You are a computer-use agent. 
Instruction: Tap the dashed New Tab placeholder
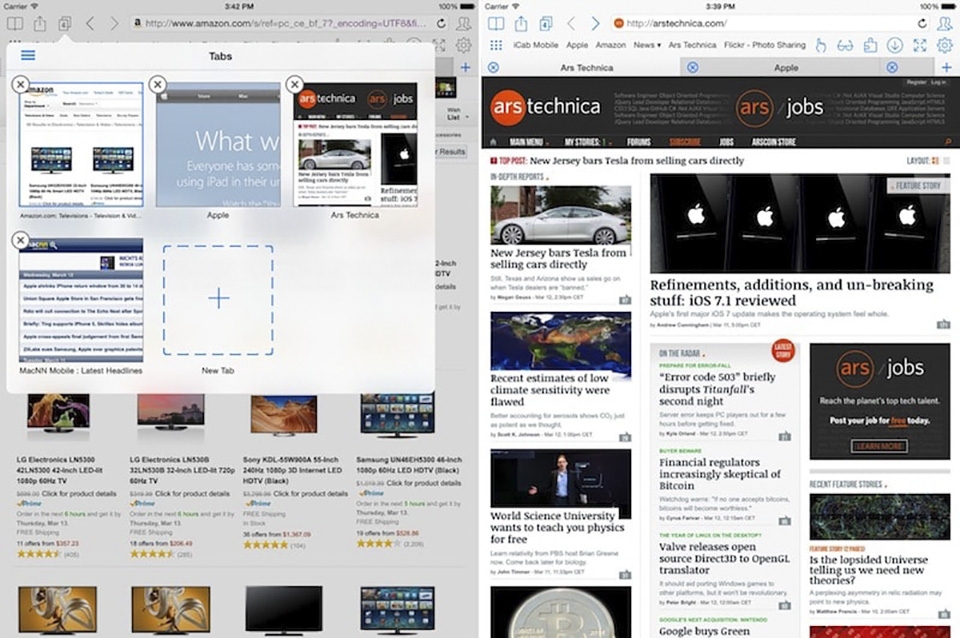[x=218, y=300]
